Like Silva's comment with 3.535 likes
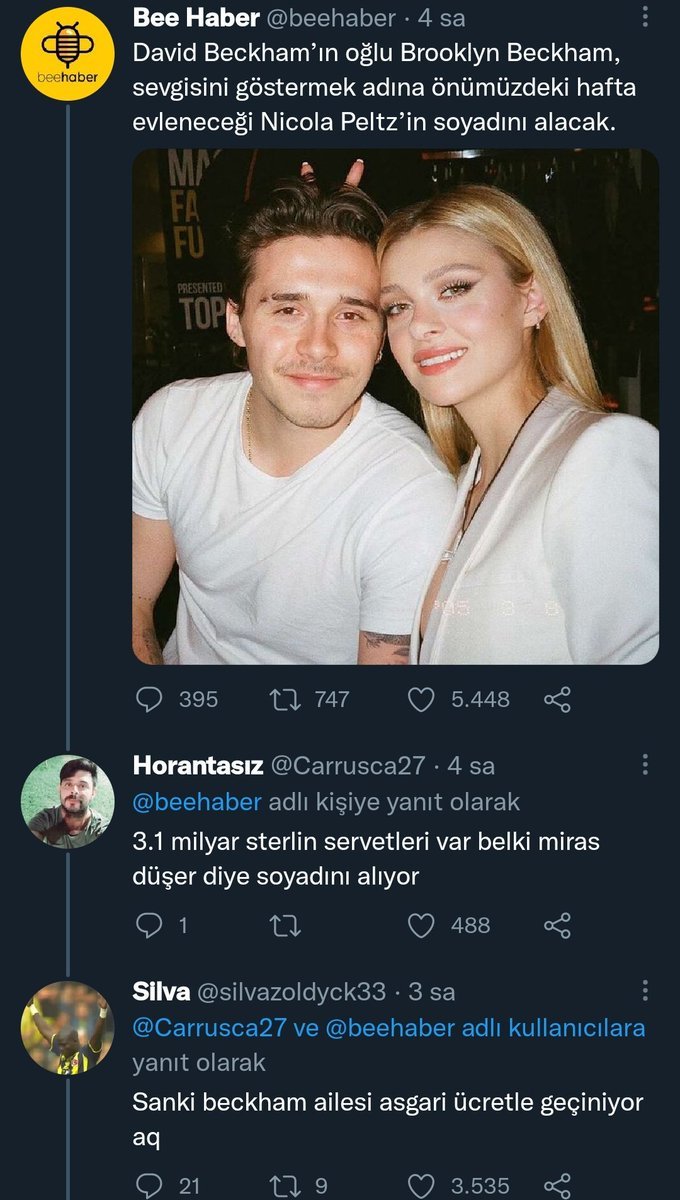 (422, 1185)
